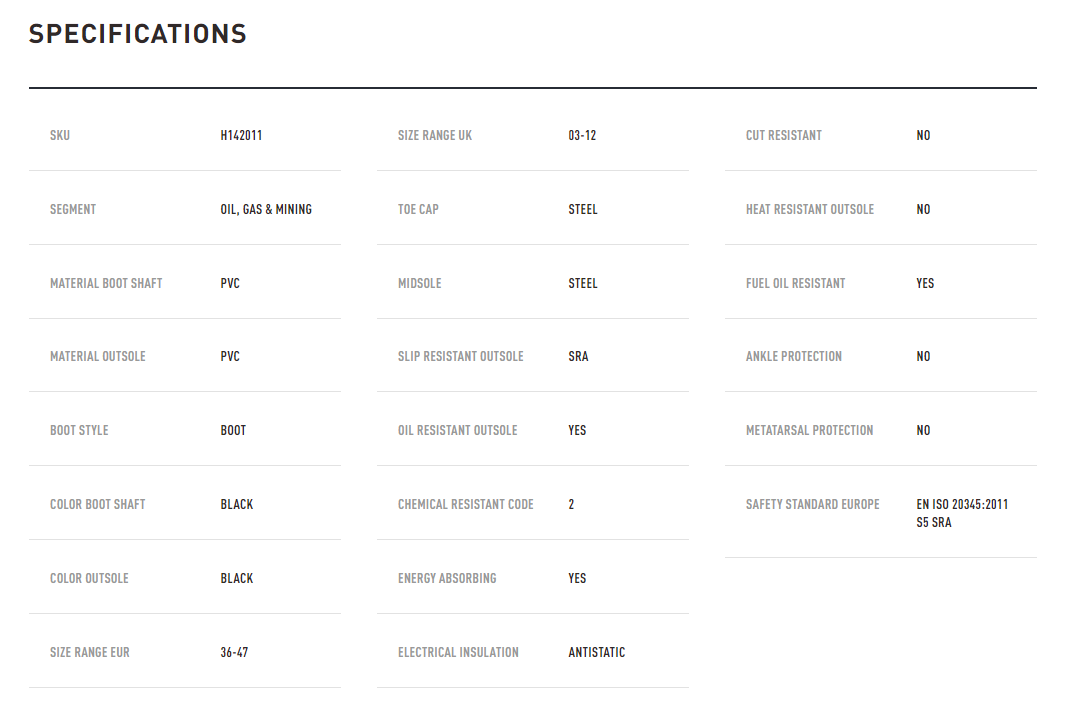1083x702 pixels.
Task: Click the SEGMENT label
Action: tap(73, 209)
